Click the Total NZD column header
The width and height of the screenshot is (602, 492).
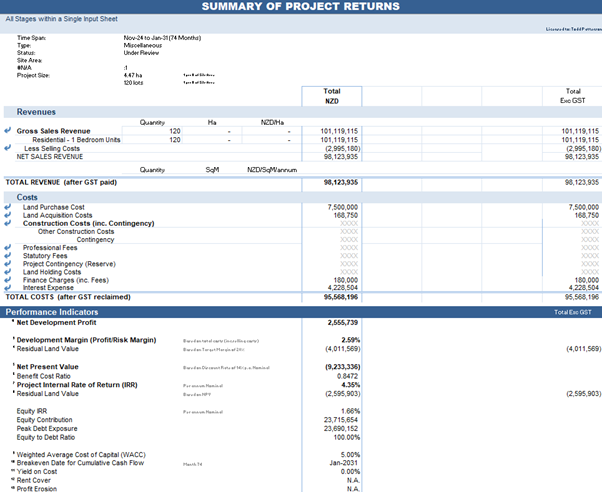[332, 96]
